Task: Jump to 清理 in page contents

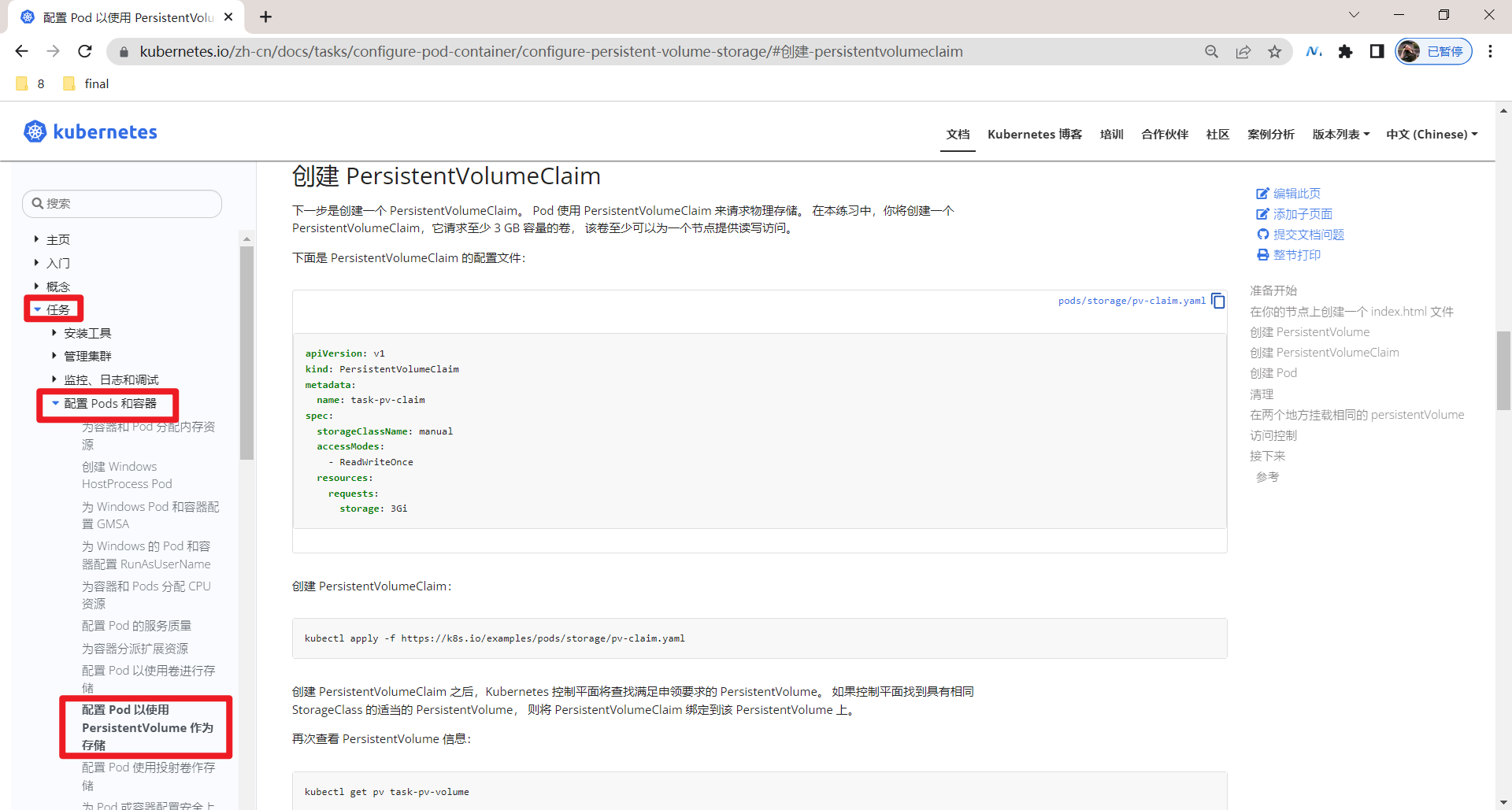Action: click(x=1262, y=394)
